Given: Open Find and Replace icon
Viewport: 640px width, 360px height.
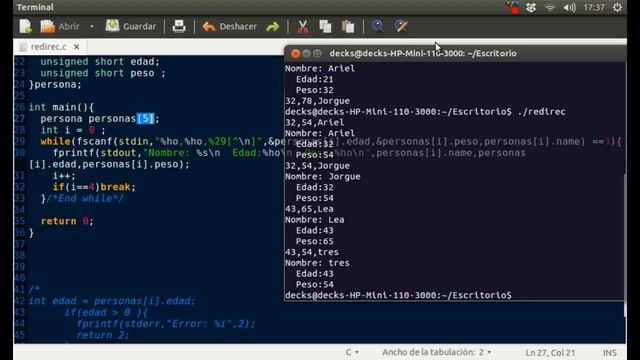Looking at the screenshot, I should click(401, 26).
